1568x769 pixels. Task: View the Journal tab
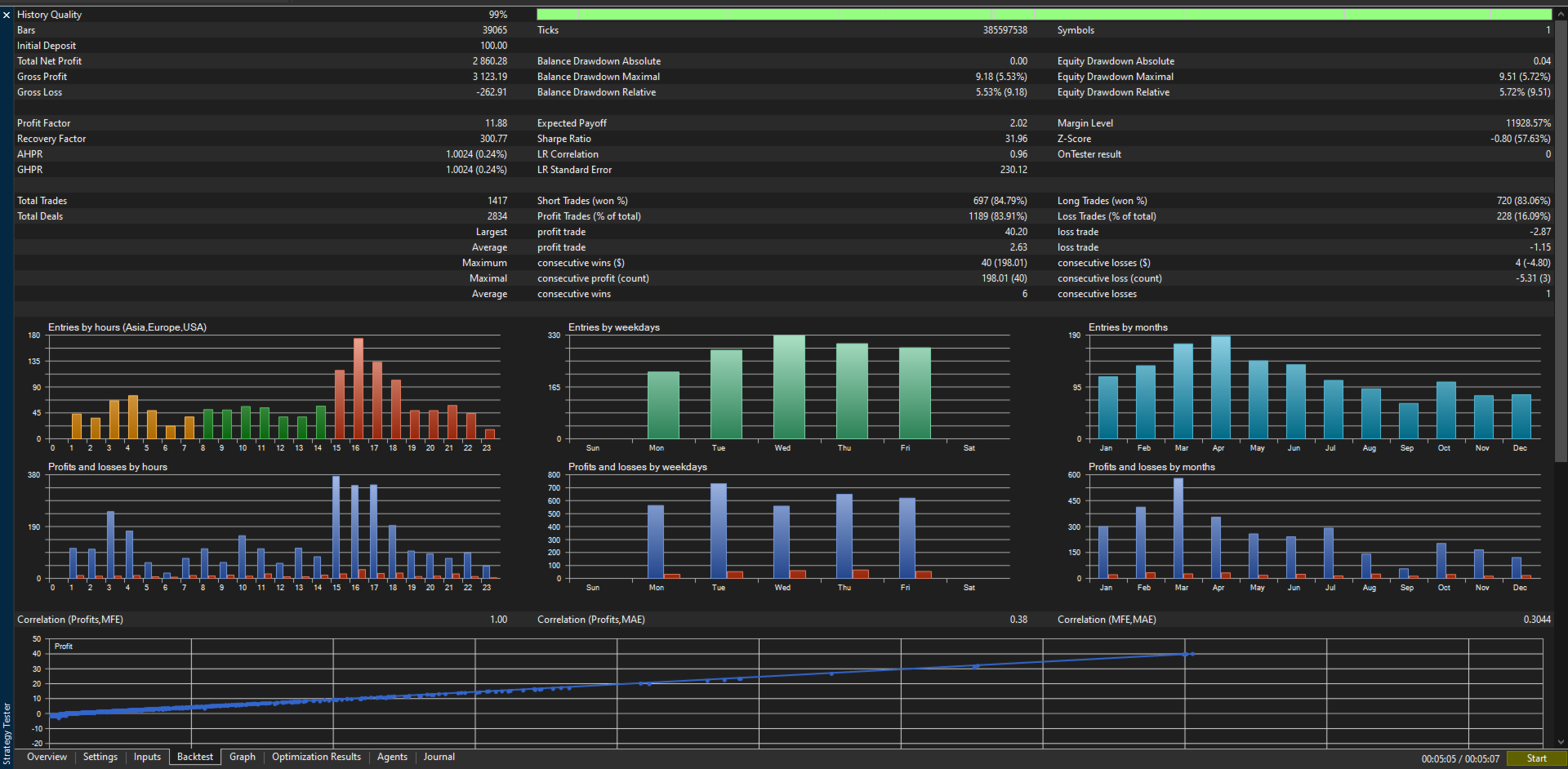[x=439, y=757]
